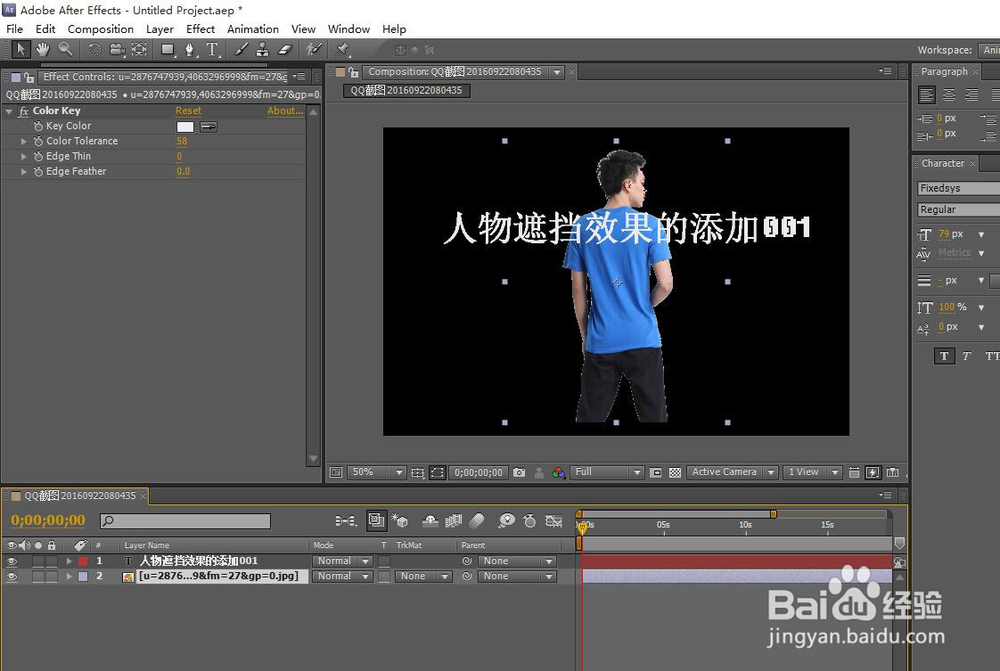
Task: Collapse the Color Key effect
Action: pos(9,112)
